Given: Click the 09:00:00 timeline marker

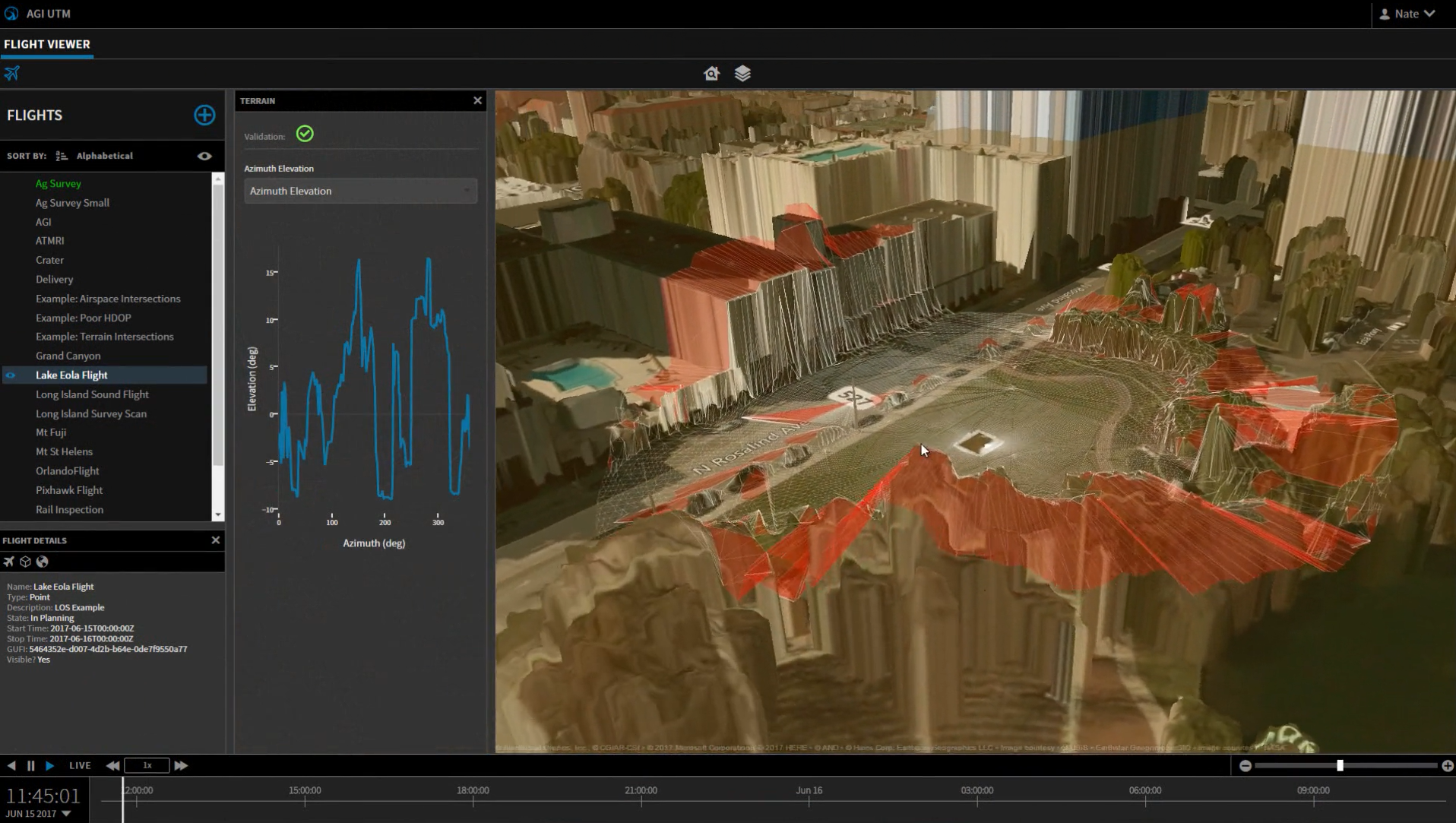Looking at the screenshot, I should (x=1313, y=790).
